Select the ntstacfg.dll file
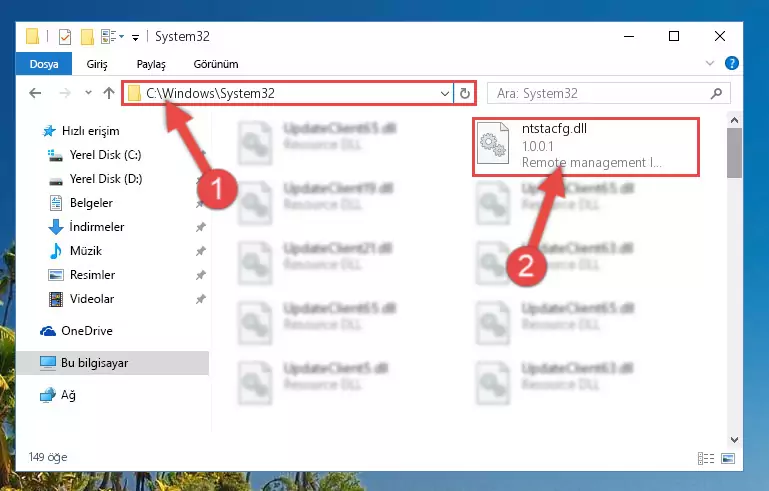769x491 pixels. [586, 146]
